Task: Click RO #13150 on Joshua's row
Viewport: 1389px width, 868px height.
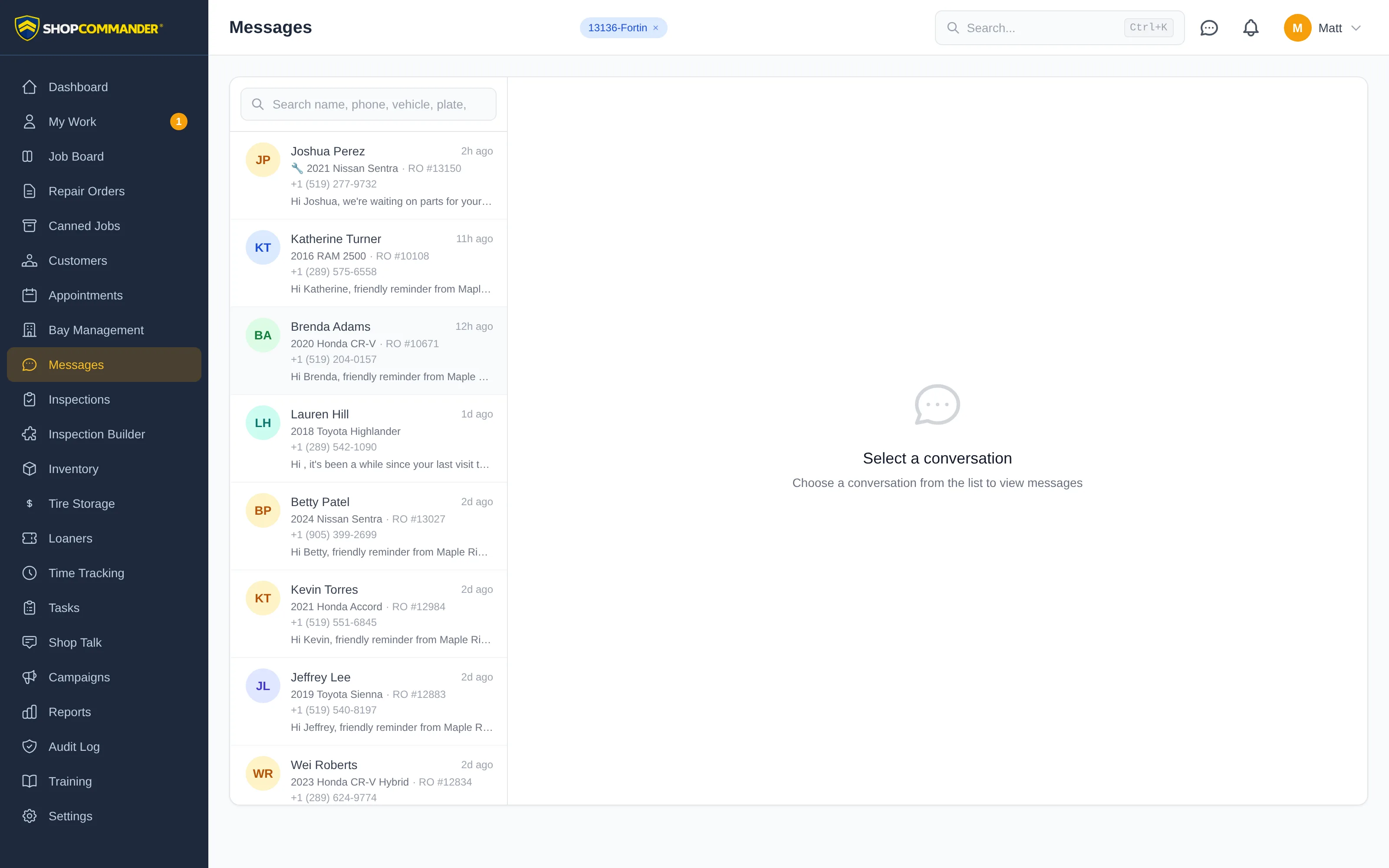Action: pyautogui.click(x=434, y=168)
